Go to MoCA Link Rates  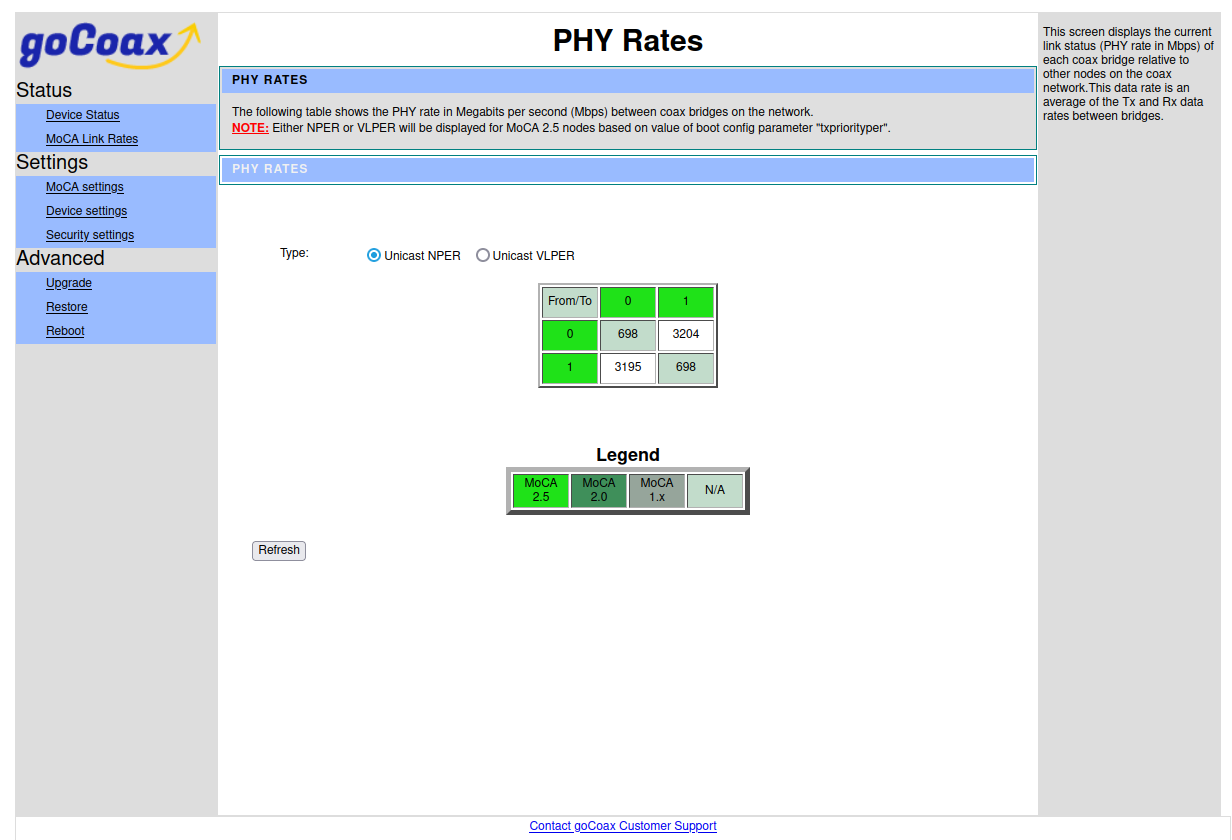point(92,139)
